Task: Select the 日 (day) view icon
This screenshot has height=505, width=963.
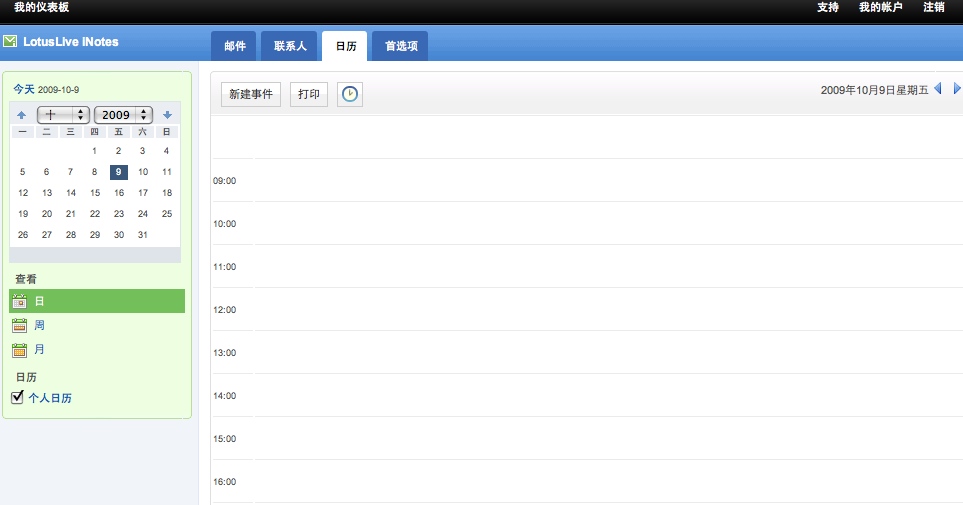Action: pos(19,301)
